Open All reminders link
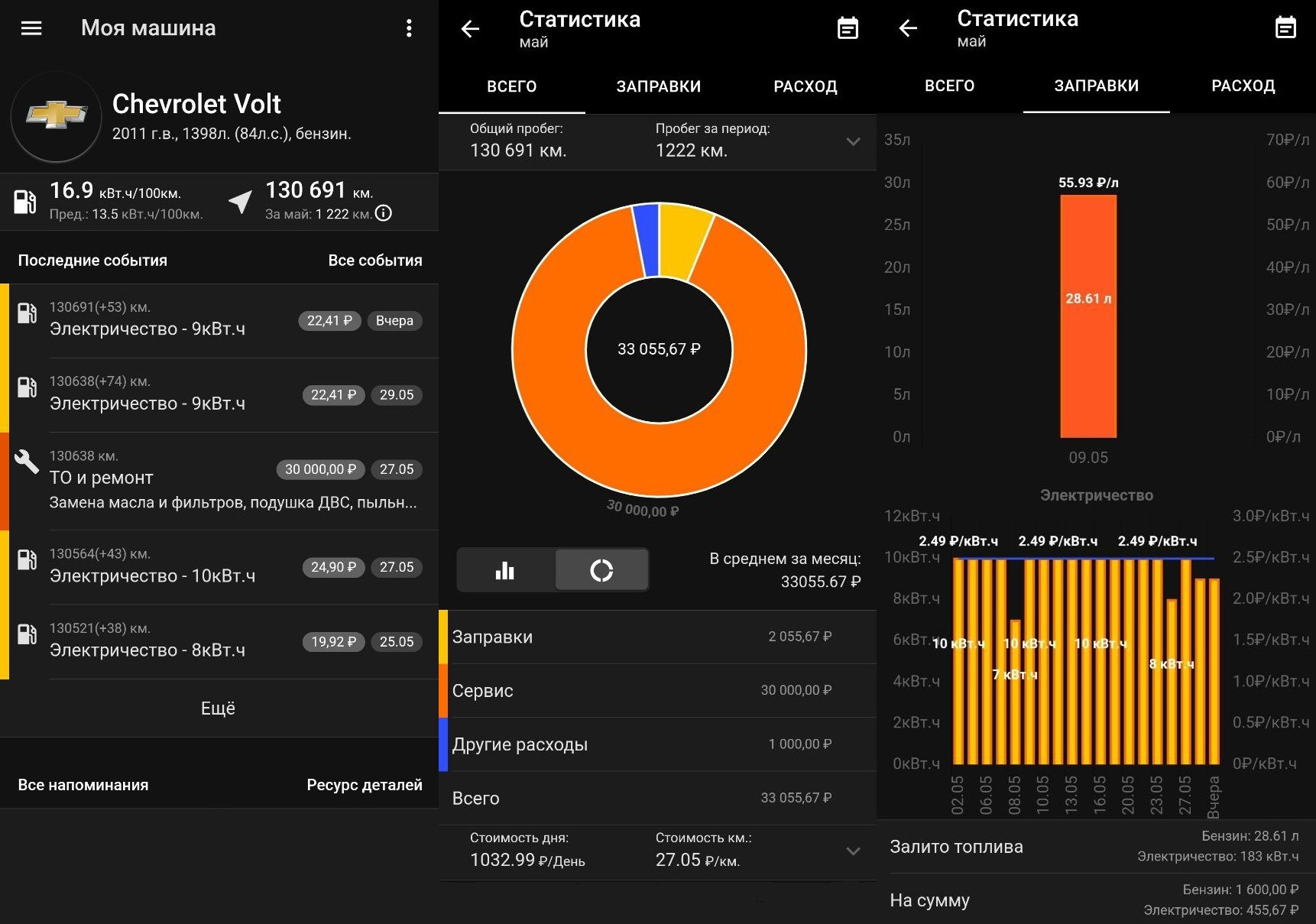Screen dimensions: 1316x924 click(x=83, y=785)
